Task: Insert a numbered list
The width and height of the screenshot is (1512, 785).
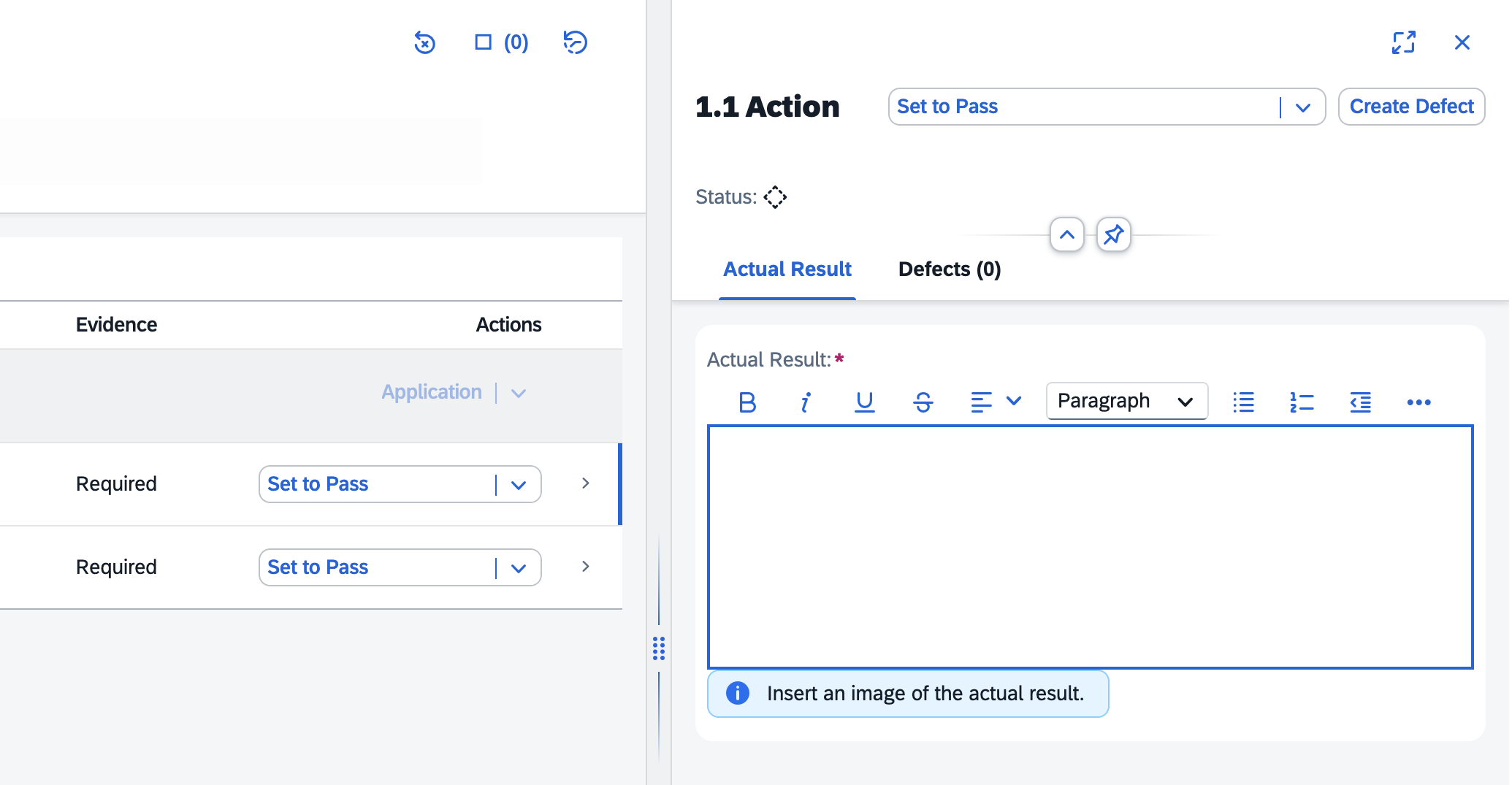Action: pyautogui.click(x=1302, y=402)
